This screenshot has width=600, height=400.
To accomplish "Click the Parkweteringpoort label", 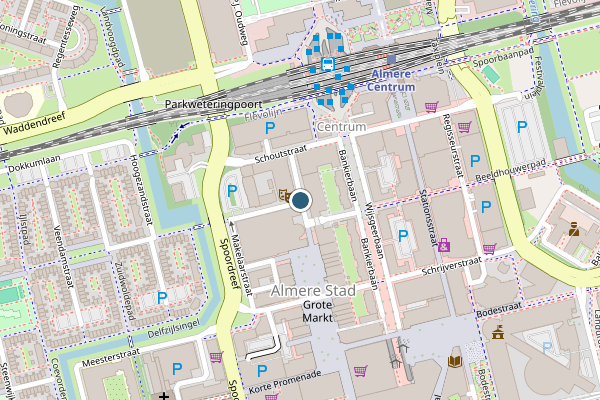I will pyautogui.click(x=214, y=104).
